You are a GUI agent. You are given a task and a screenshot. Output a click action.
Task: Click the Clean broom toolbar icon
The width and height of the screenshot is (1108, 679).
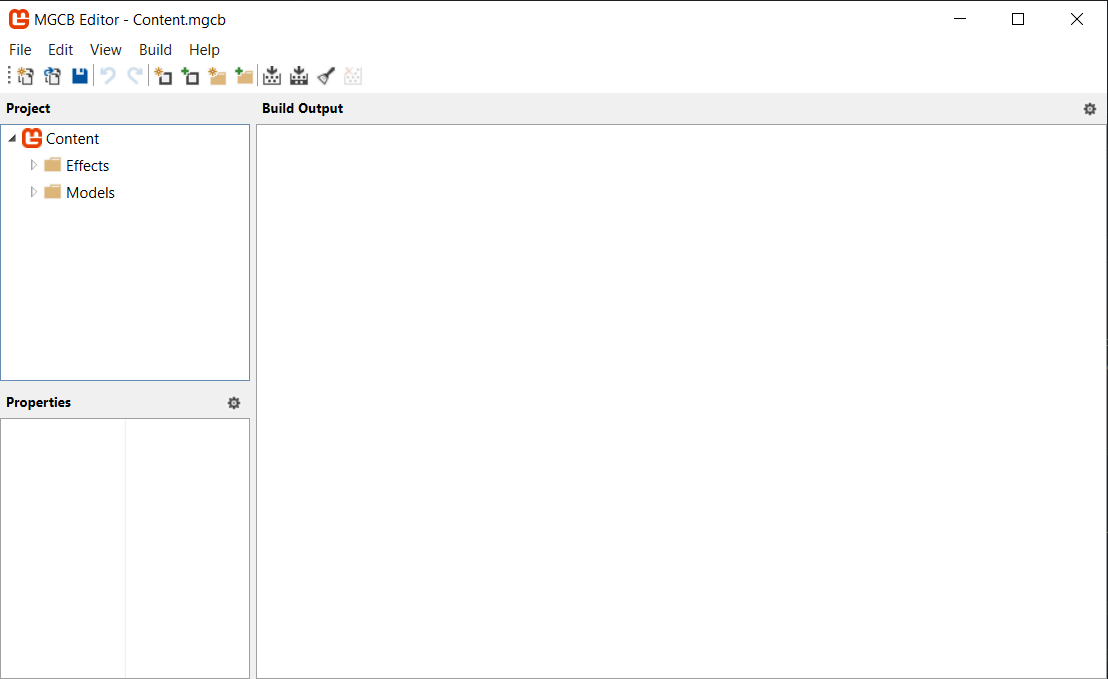pyautogui.click(x=326, y=76)
